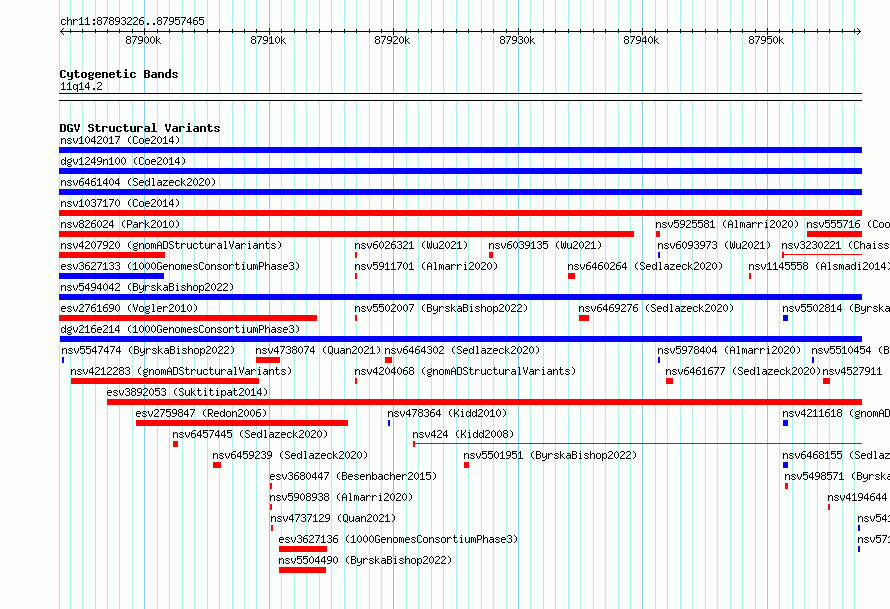Click the blue bar under esv3627133
The height and width of the screenshot is (609, 890).
tap(112, 276)
